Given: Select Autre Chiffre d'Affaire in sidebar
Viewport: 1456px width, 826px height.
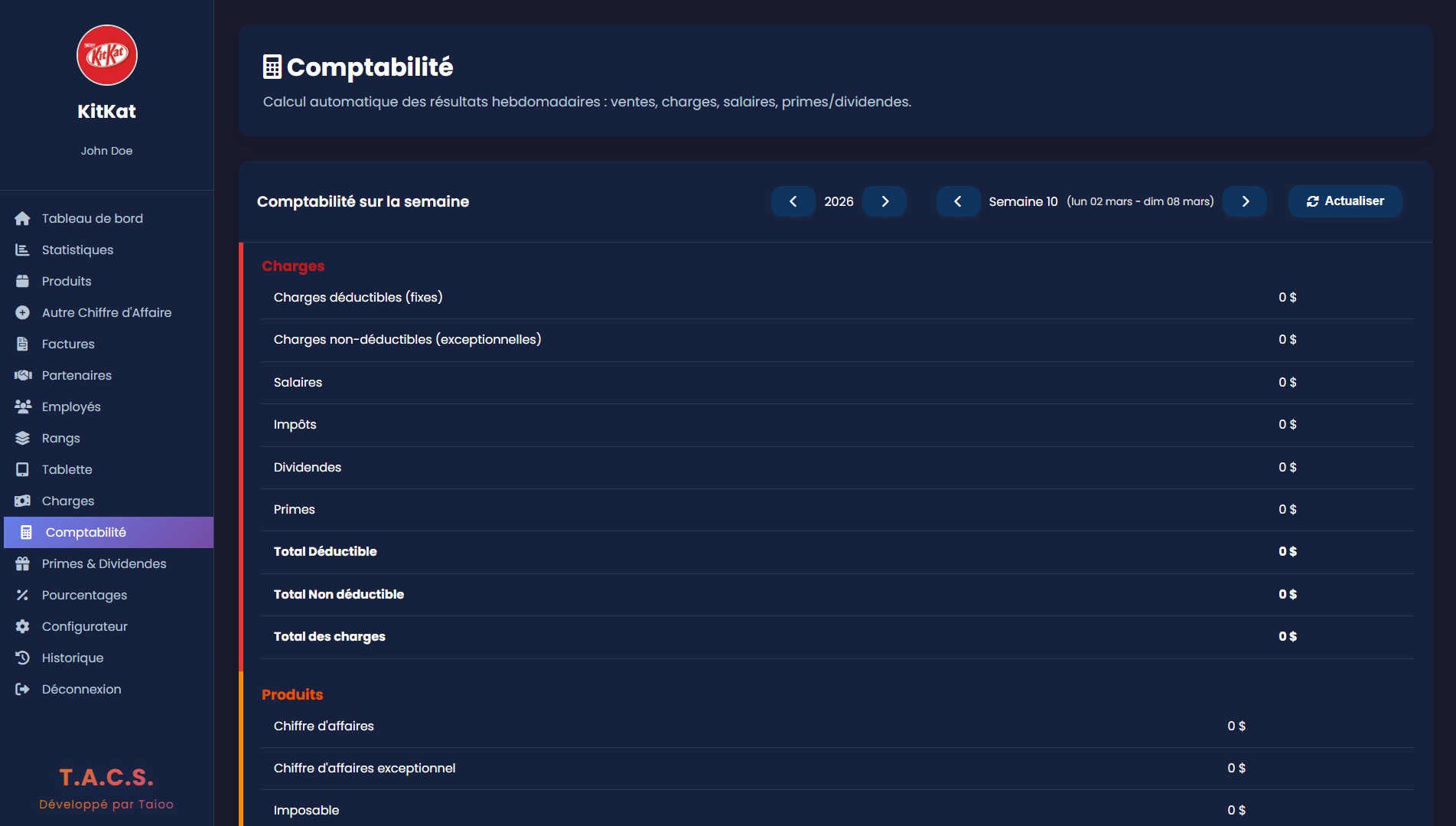Looking at the screenshot, I should (x=106, y=313).
